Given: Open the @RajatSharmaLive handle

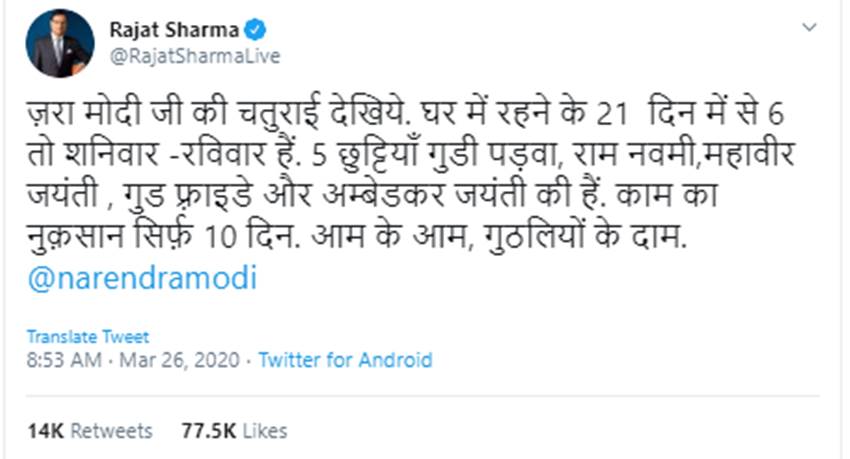Looking at the screenshot, I should point(192,56).
